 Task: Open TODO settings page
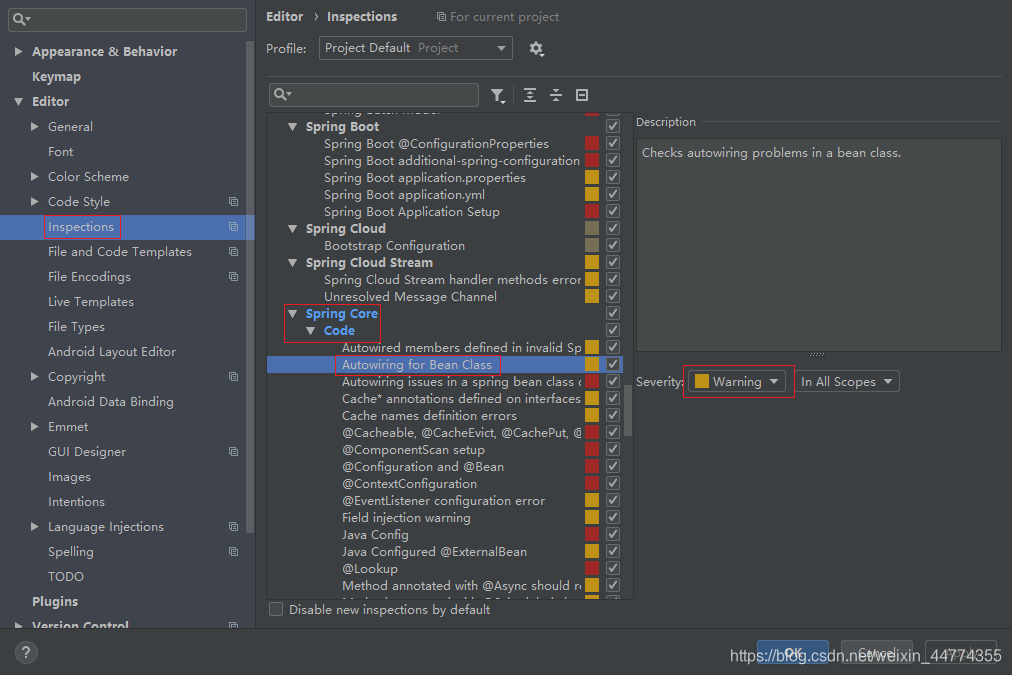66,576
